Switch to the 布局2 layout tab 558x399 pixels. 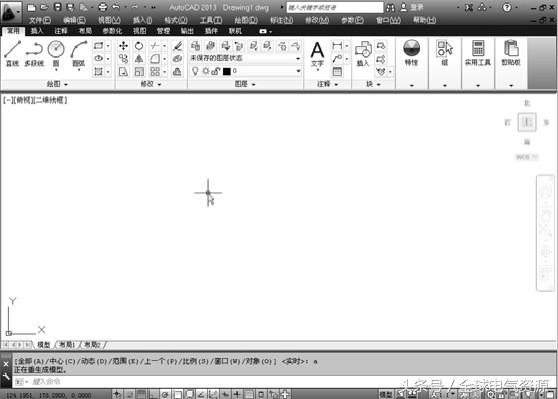pyautogui.click(x=92, y=345)
